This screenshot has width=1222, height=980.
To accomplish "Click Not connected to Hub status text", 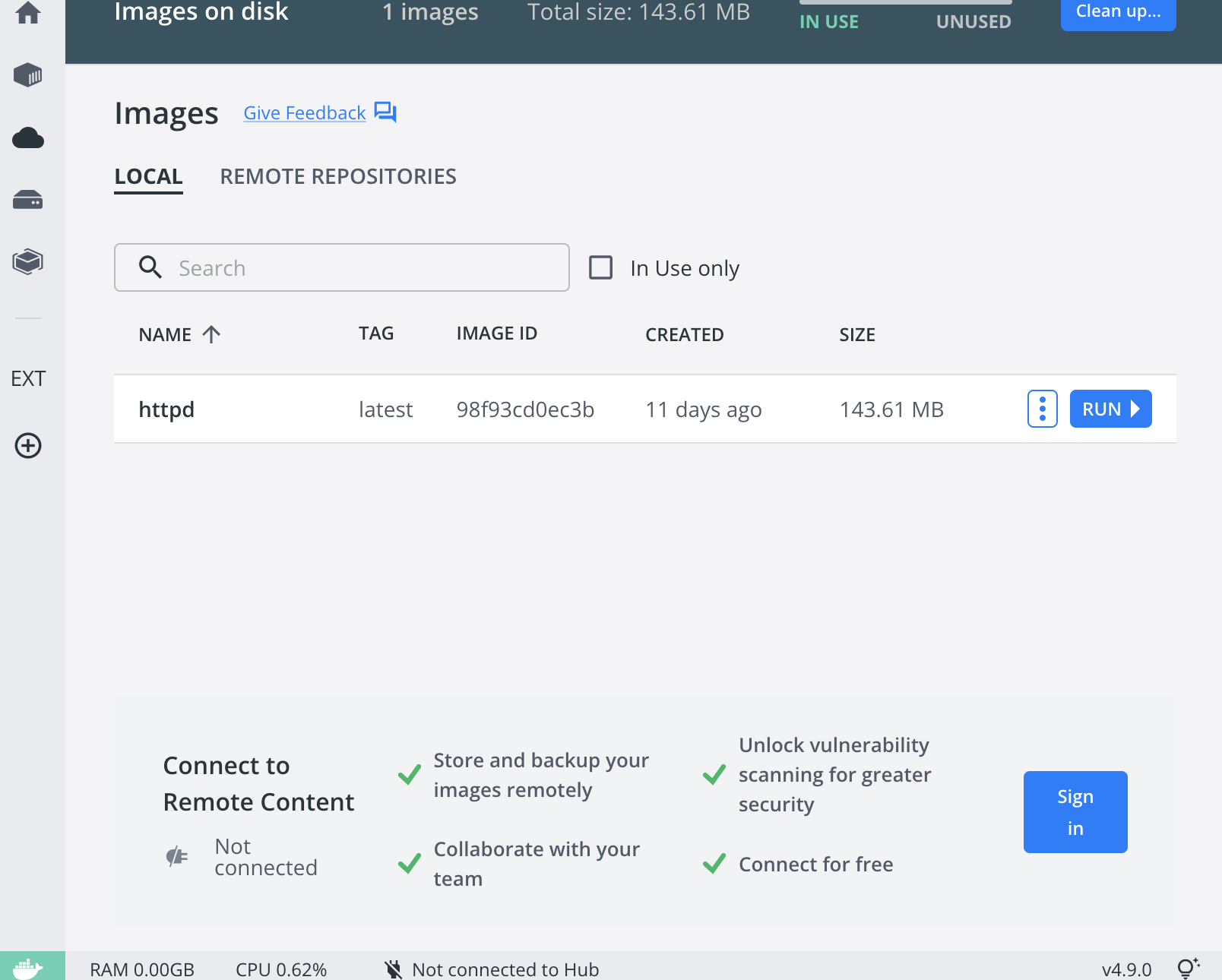I will coord(505,969).
